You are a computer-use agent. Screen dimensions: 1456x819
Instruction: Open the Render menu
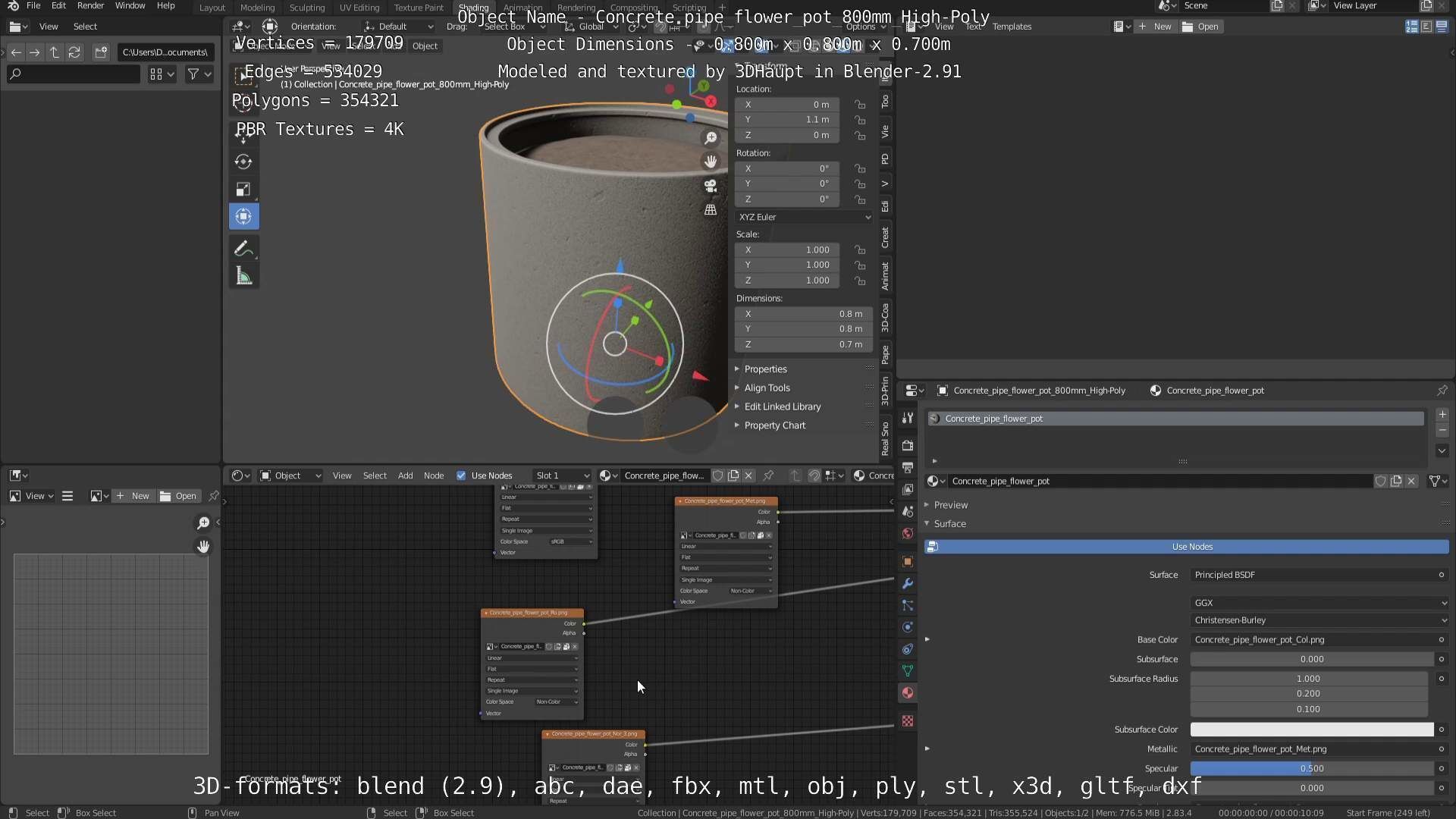point(90,5)
